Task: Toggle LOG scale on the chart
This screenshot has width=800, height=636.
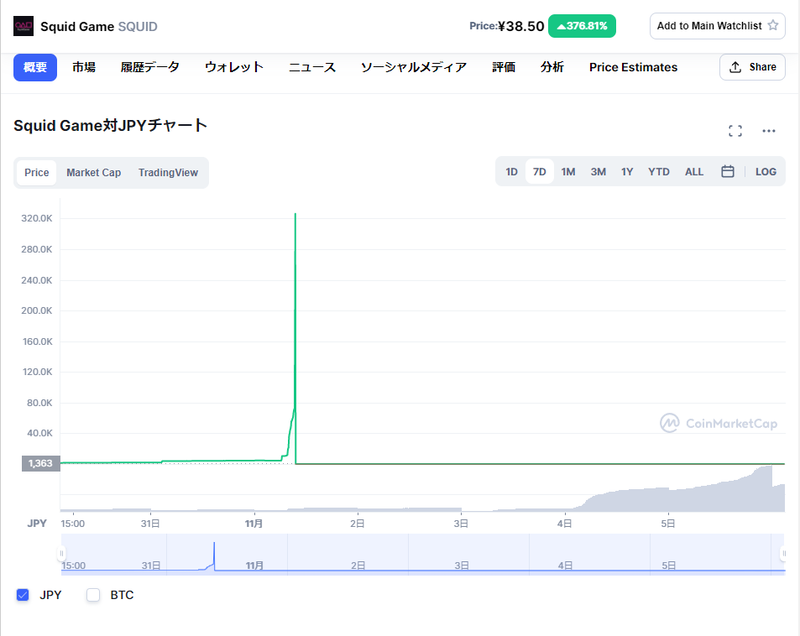Action: pyautogui.click(x=765, y=172)
